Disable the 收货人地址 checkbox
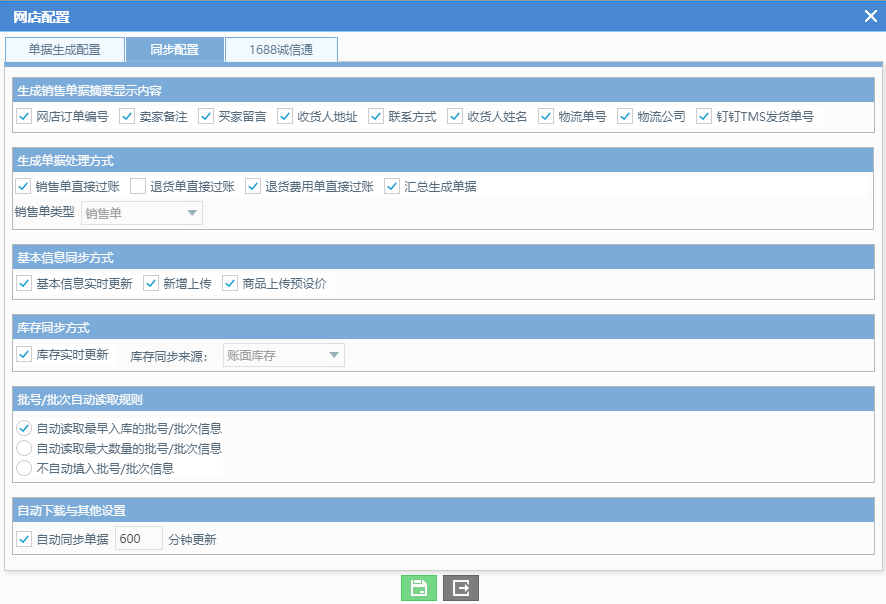Screen dimensions: 886x604 [x=285, y=116]
